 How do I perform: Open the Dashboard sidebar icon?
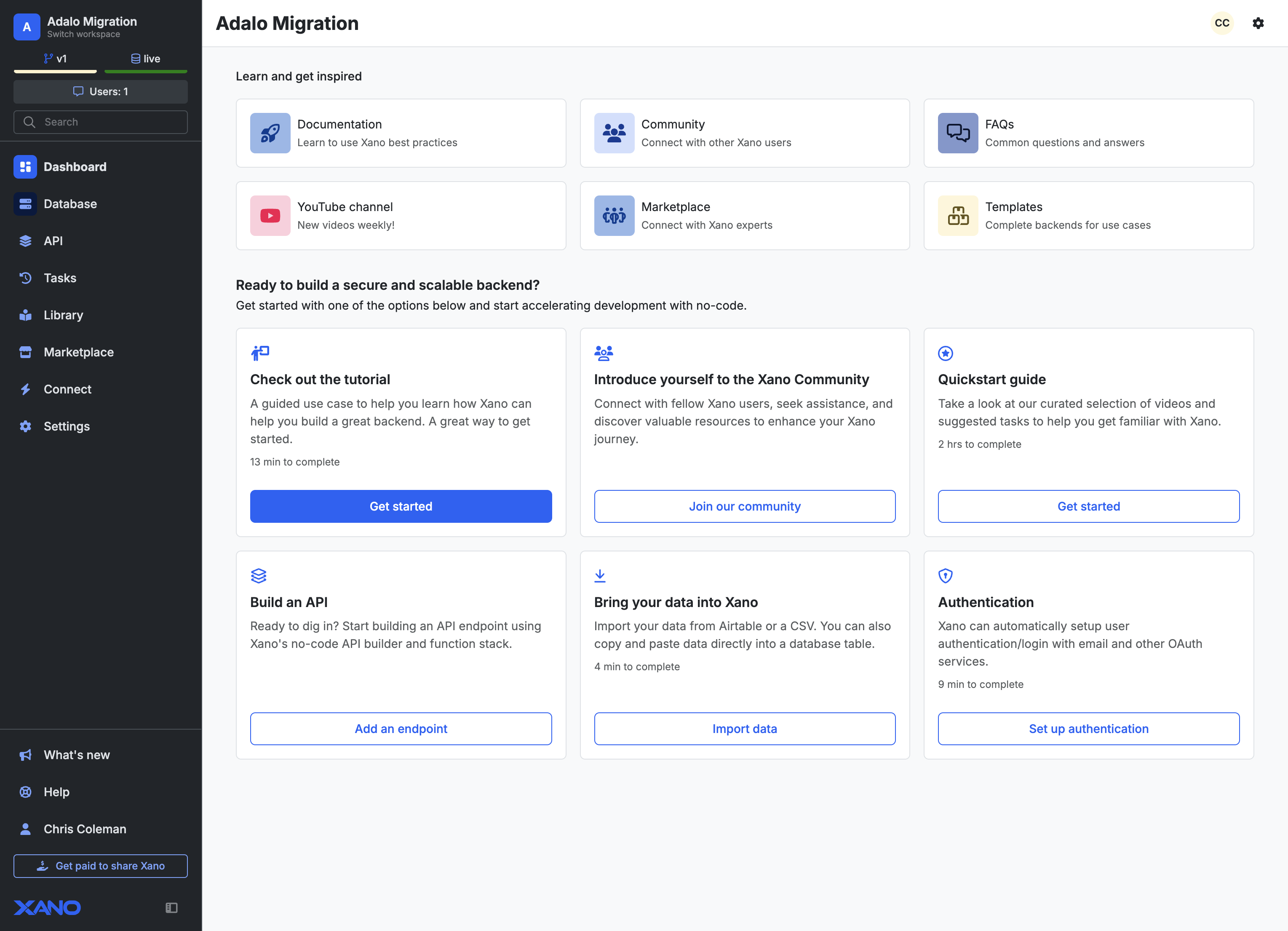(26, 166)
